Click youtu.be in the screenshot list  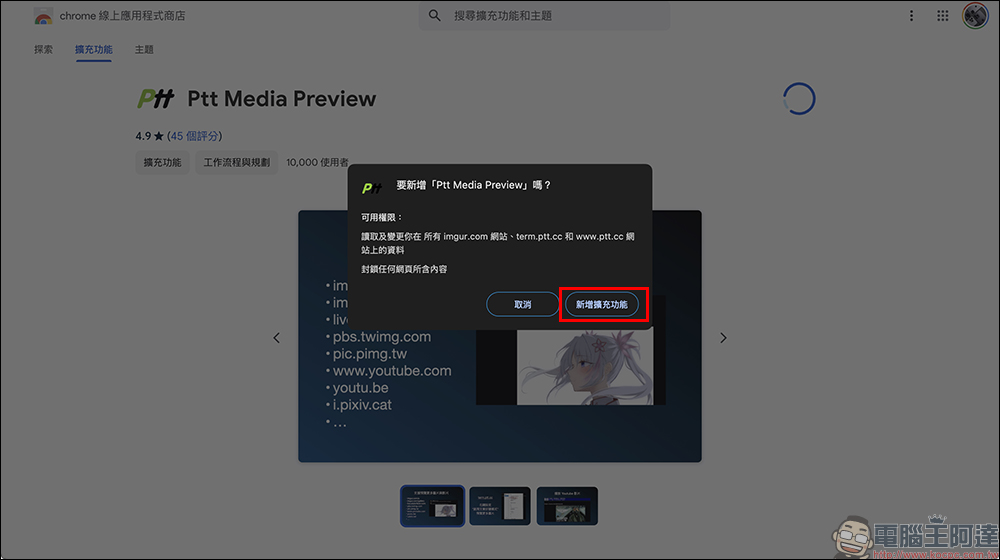tap(360, 388)
